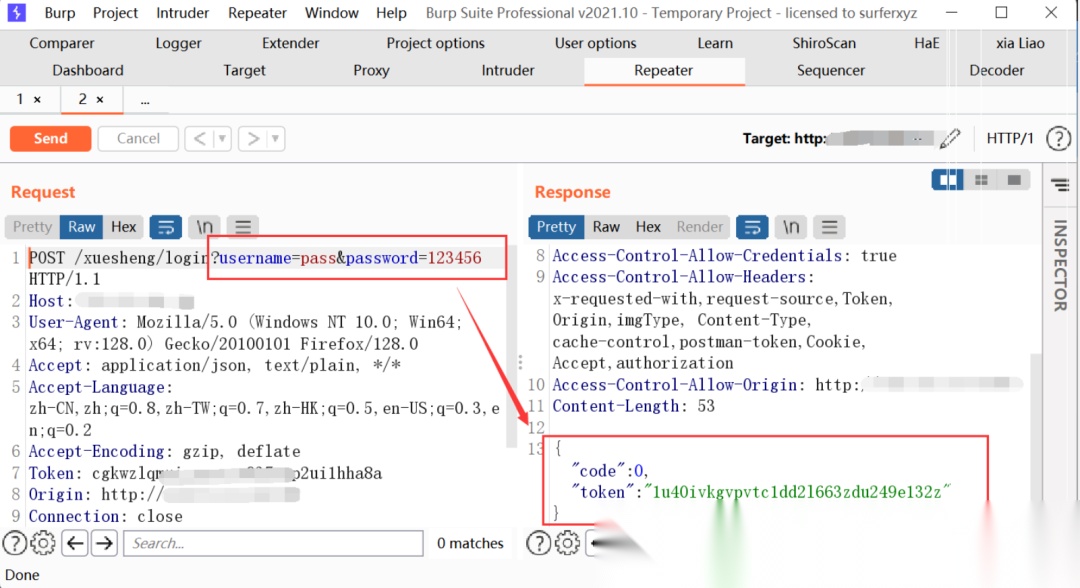Switch to the Intruder tool tab

[x=508, y=70]
